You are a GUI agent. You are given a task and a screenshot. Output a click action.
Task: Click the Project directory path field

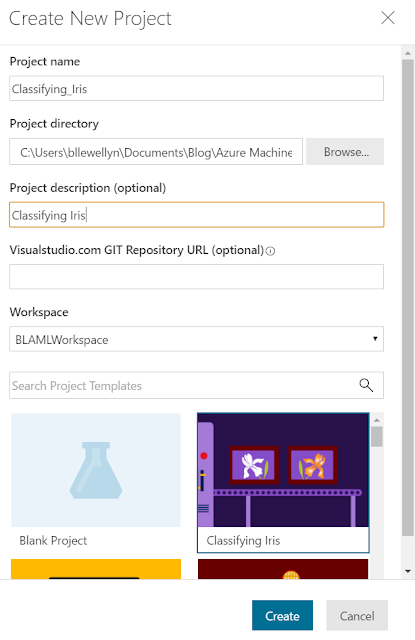point(156,152)
